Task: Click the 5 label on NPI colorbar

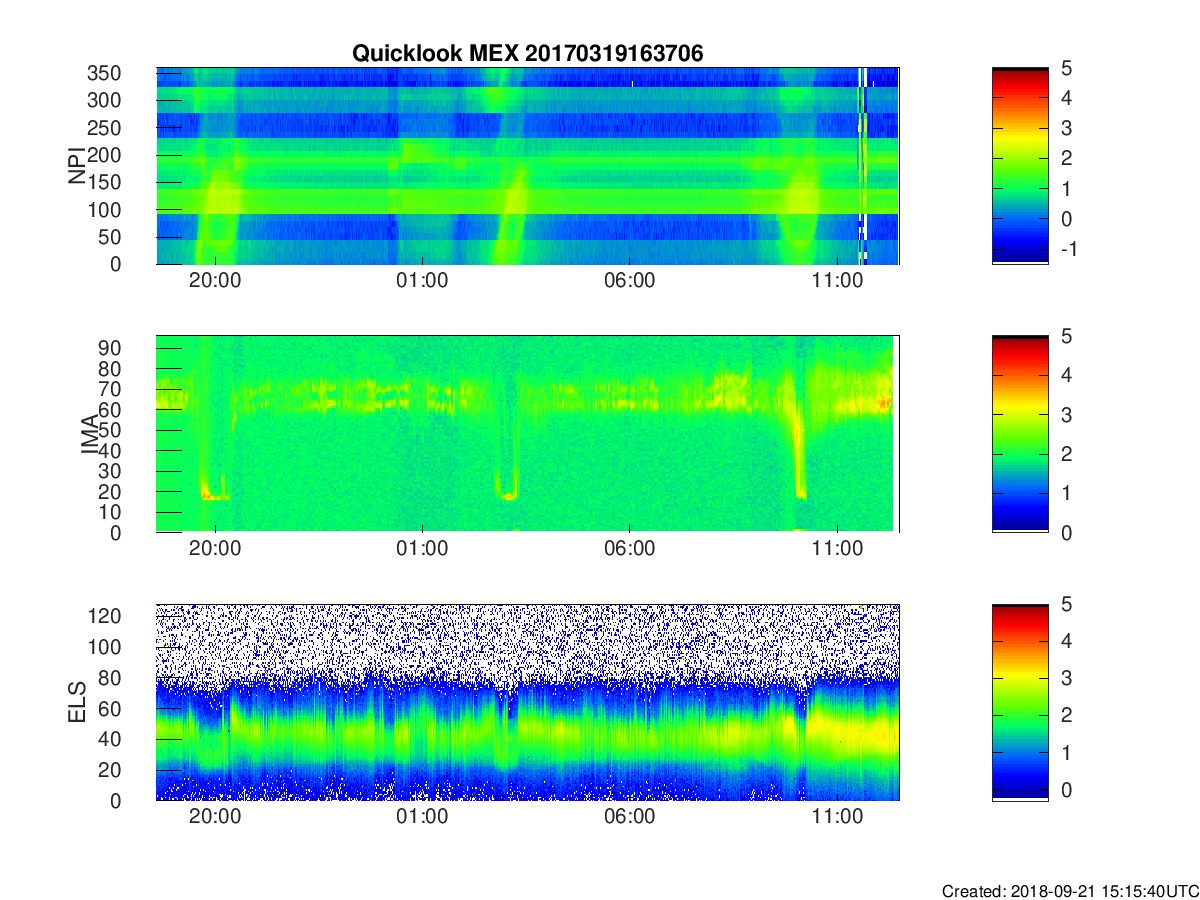Action: [x=1065, y=68]
